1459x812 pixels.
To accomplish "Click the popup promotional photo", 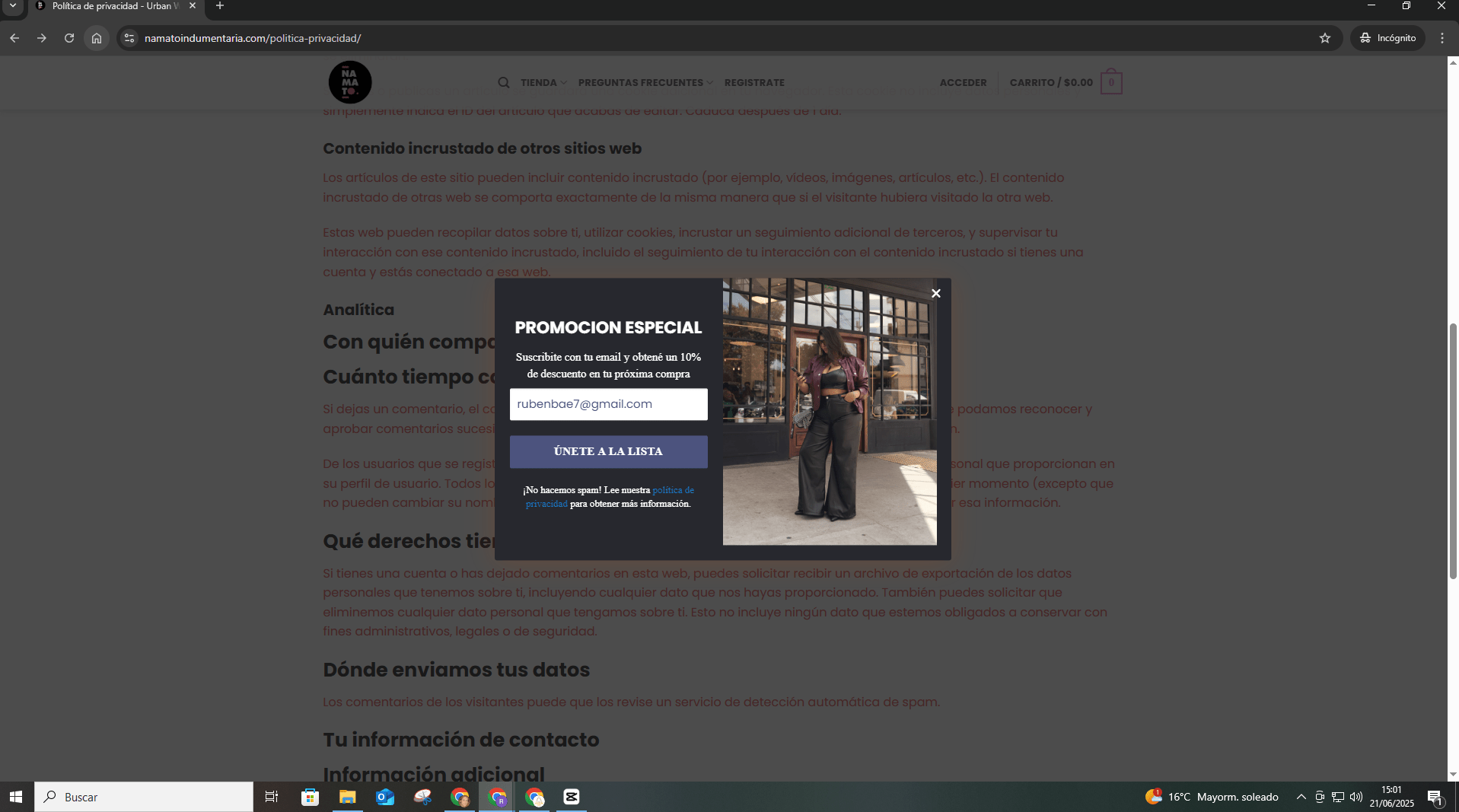I will pos(830,412).
